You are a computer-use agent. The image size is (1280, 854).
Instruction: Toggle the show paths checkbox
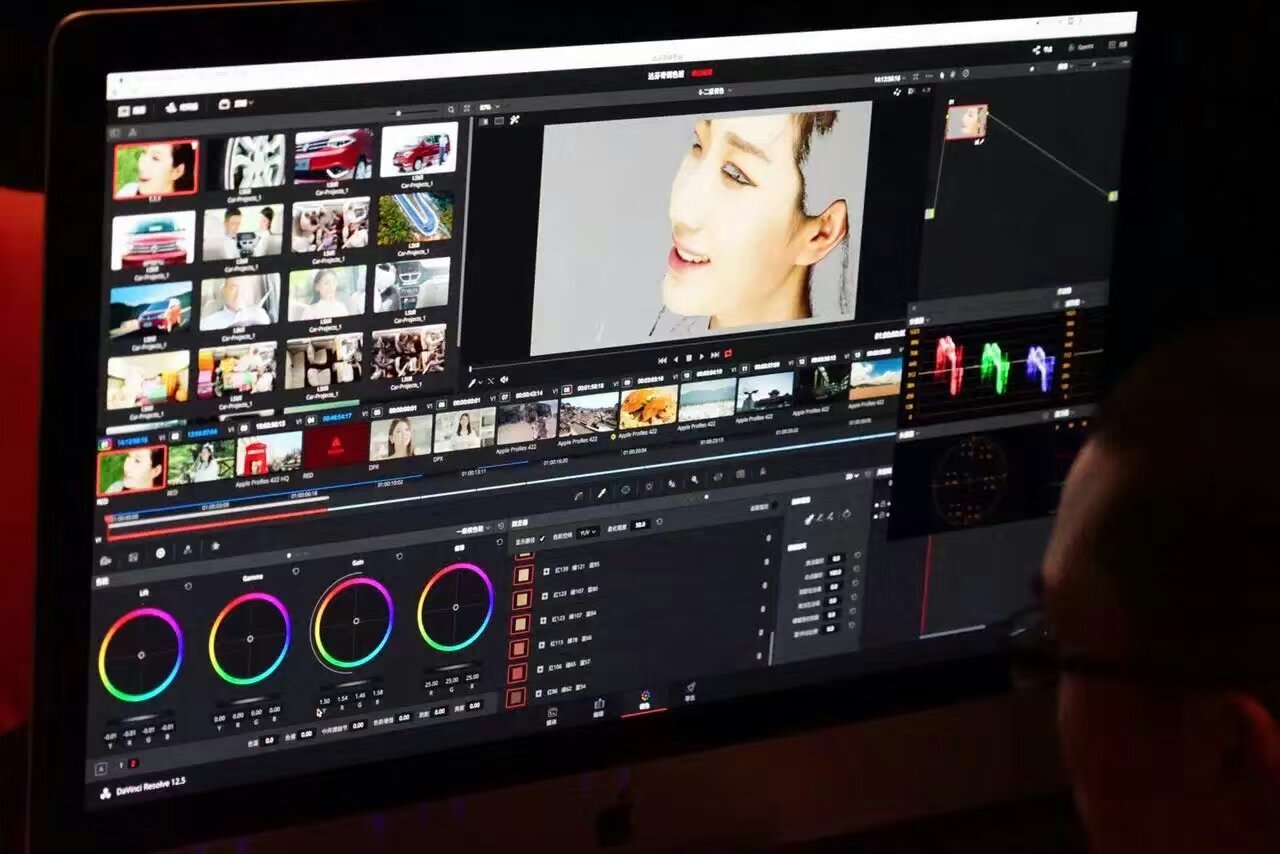542,538
